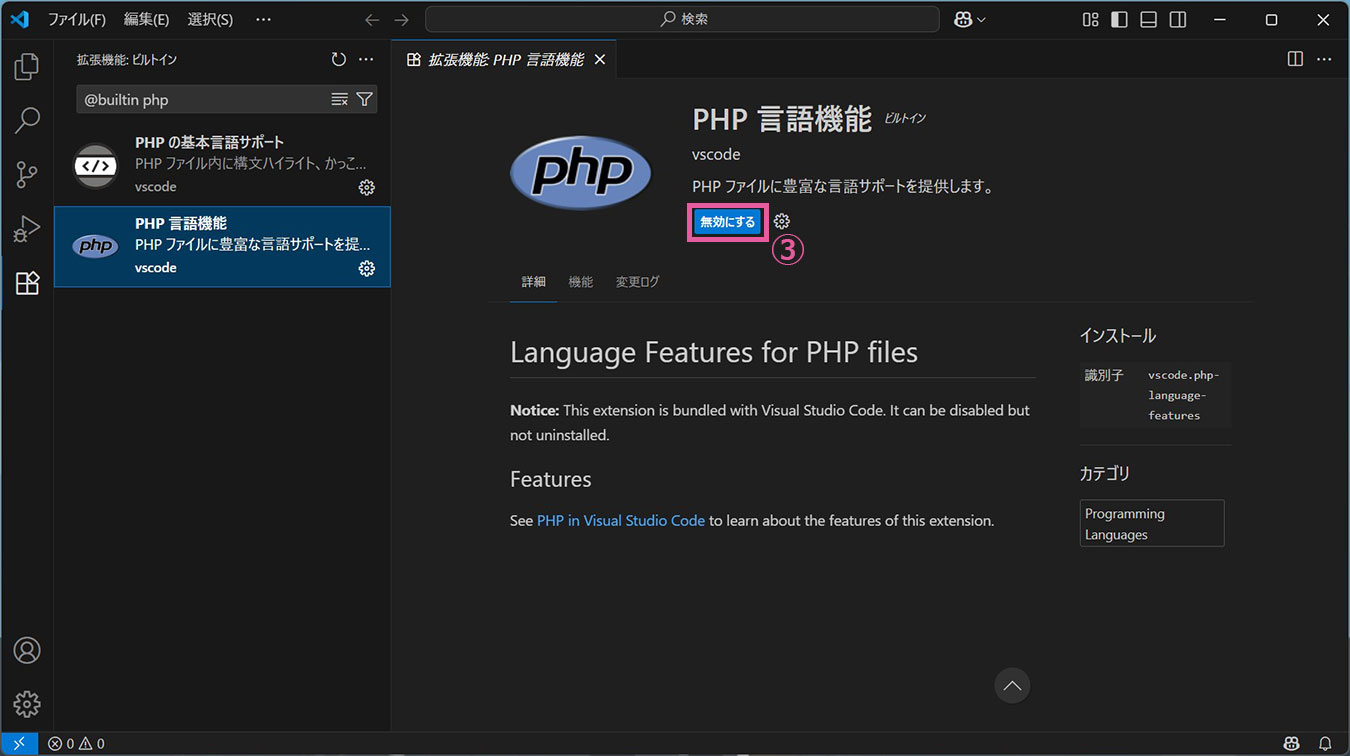Open editor more actions menu

pyautogui.click(x=1324, y=59)
